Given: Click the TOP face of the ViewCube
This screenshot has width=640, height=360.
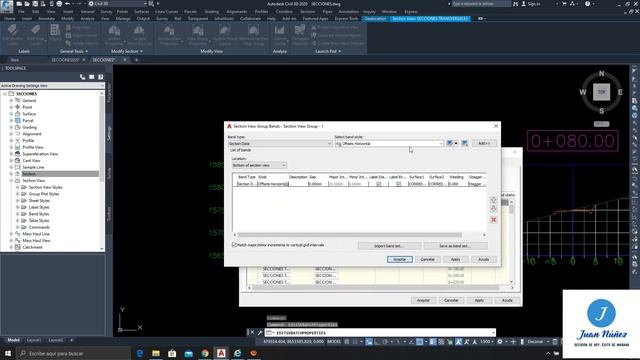Looking at the screenshot, I should tap(602, 92).
